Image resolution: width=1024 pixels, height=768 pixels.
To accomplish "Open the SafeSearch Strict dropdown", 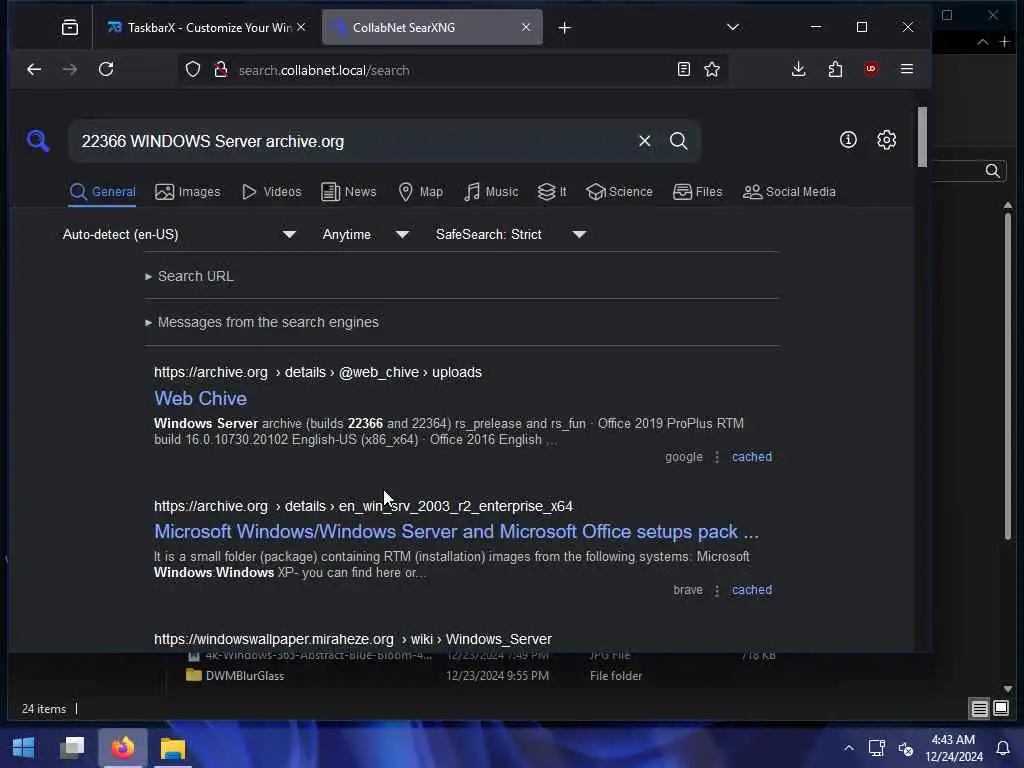I will [511, 234].
